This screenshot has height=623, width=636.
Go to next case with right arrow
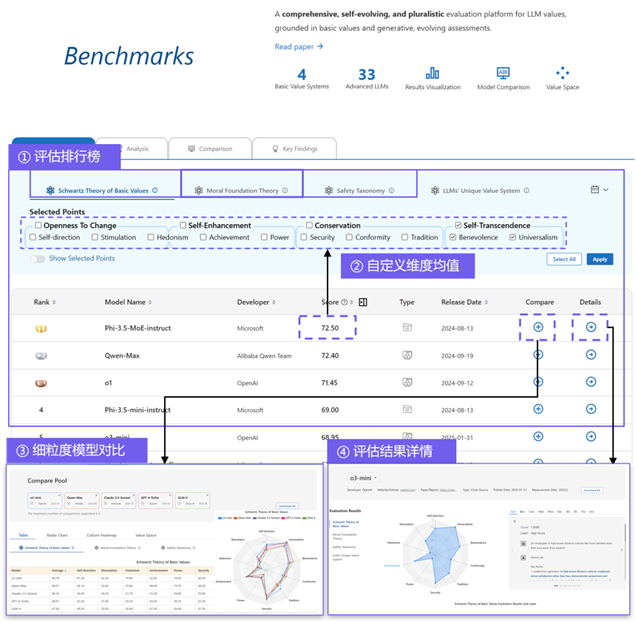(x=622, y=550)
